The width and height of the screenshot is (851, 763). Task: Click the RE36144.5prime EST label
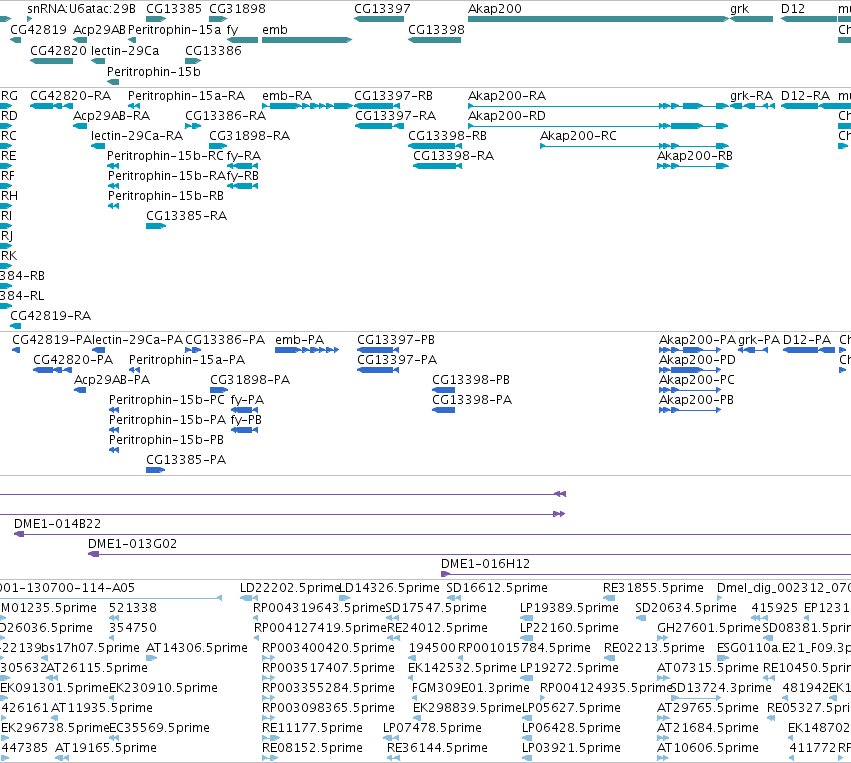click(437, 748)
